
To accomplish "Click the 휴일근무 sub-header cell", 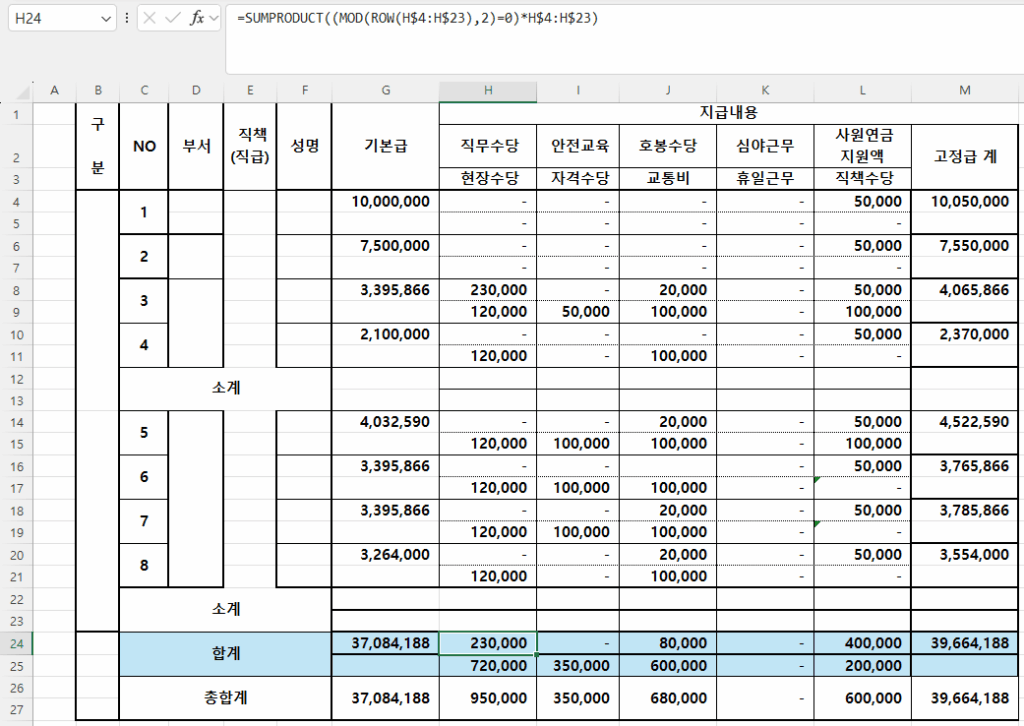I will point(765,178).
